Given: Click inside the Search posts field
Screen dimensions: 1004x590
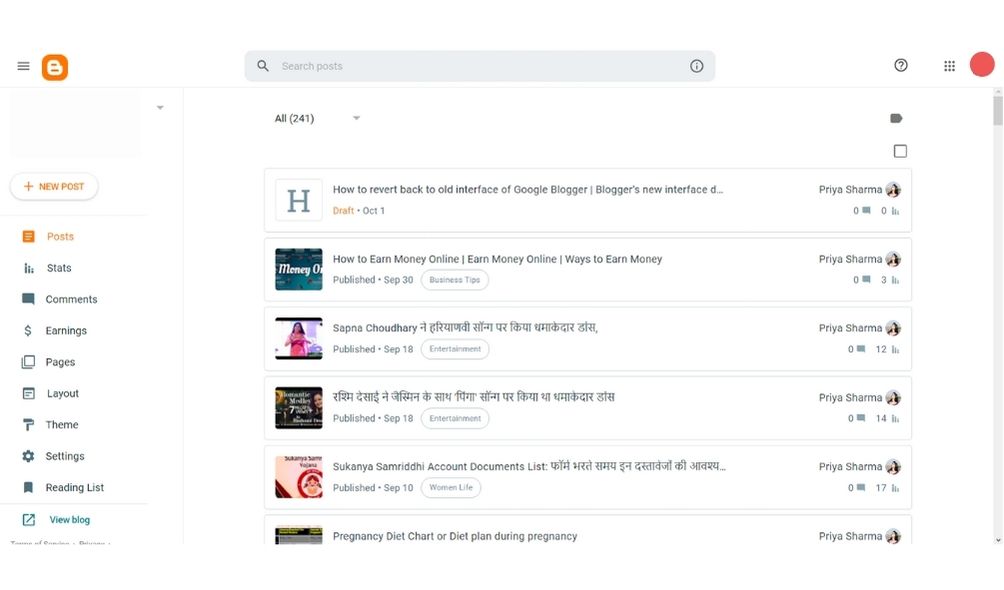Looking at the screenshot, I should pos(480,66).
